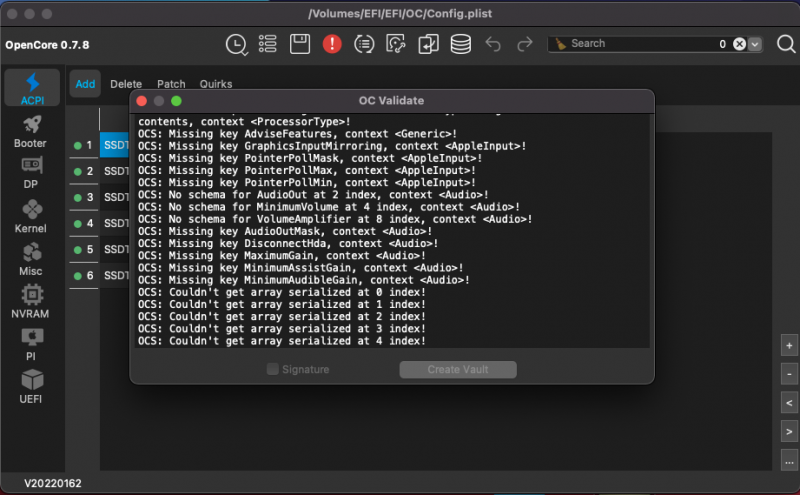Toggle the green enabled dot on row 2
The image size is (800, 495).
[x=78, y=172]
